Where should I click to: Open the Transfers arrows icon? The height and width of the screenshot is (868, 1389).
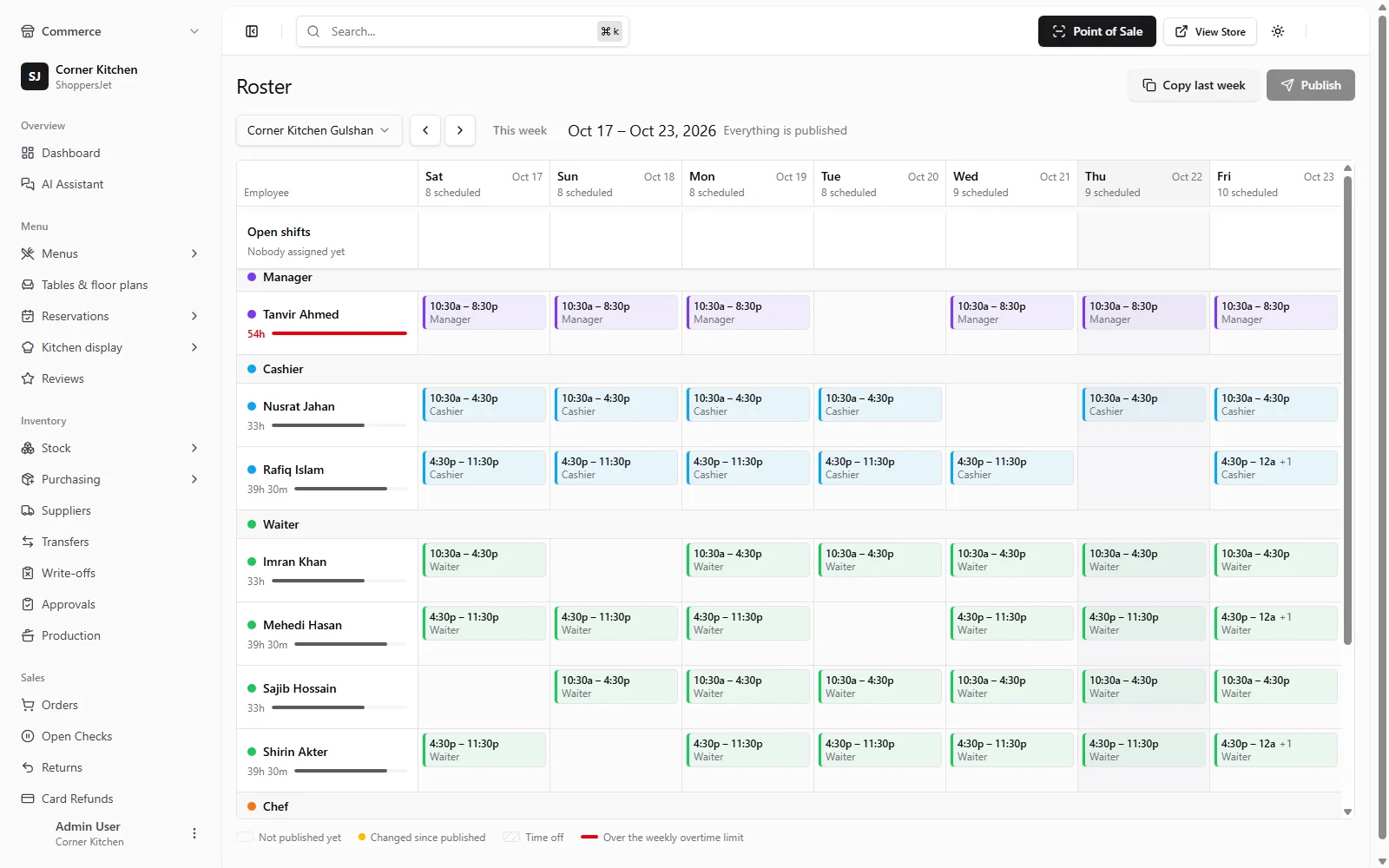pos(28,542)
